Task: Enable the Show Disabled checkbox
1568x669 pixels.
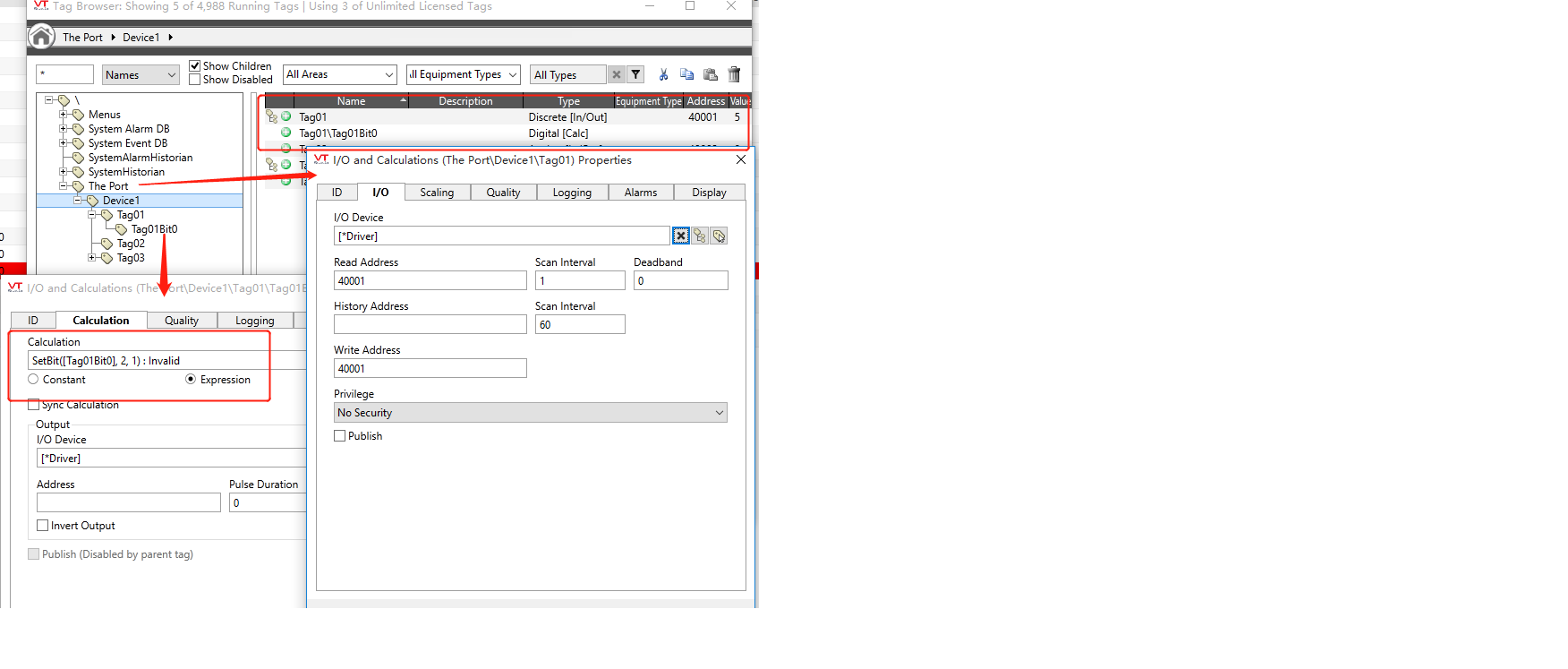Action: [x=194, y=80]
